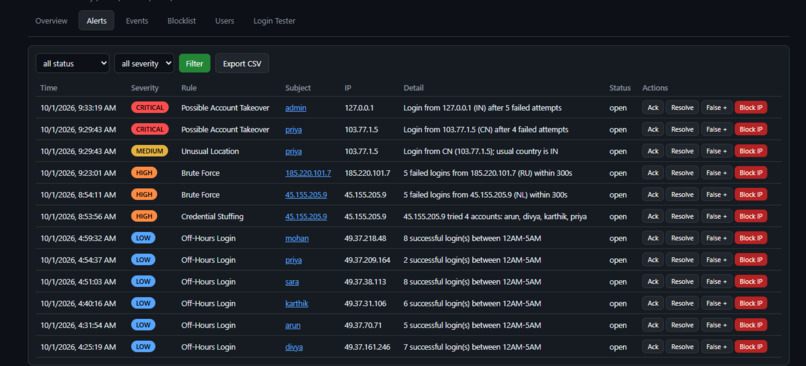Block IP on arun Off-Hours row
The height and width of the screenshot is (366, 806).
click(x=751, y=325)
